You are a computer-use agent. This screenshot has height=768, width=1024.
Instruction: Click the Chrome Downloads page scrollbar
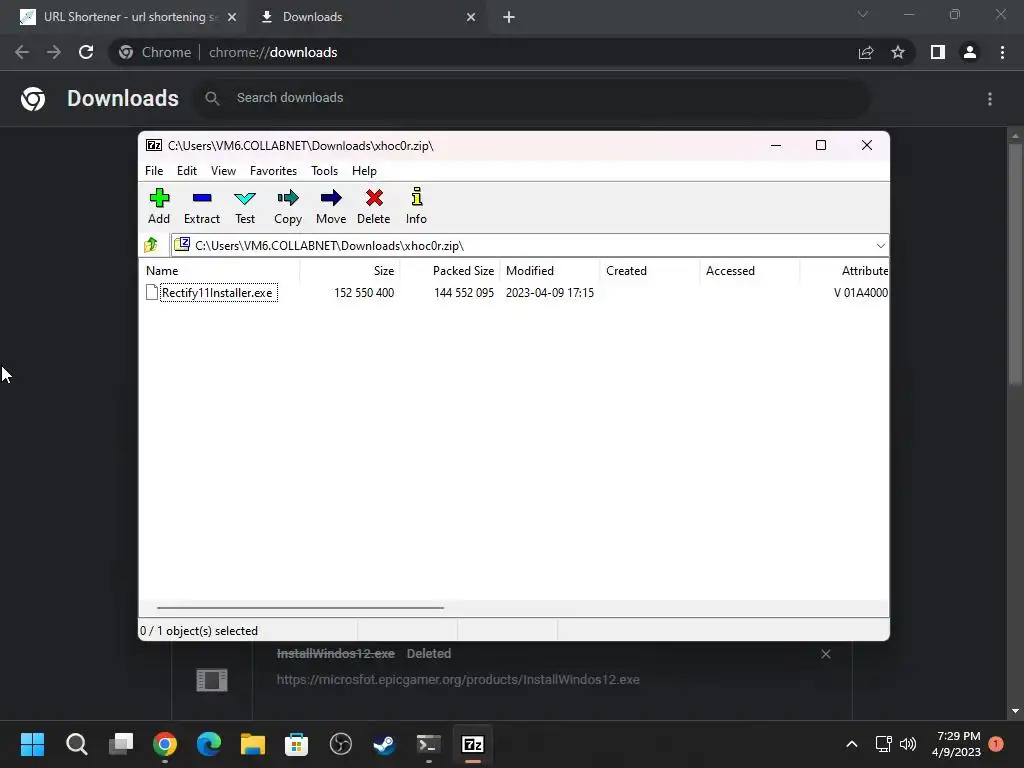tap(1015, 263)
